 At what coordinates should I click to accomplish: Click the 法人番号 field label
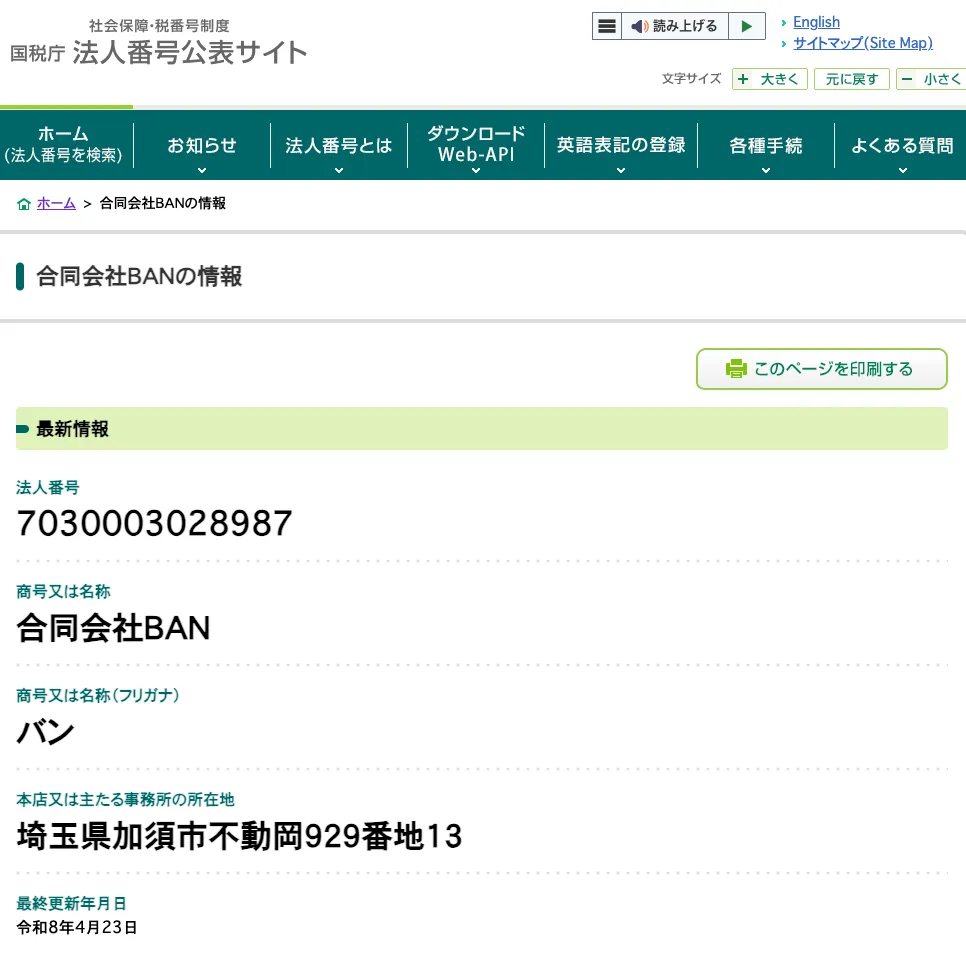click(48, 488)
